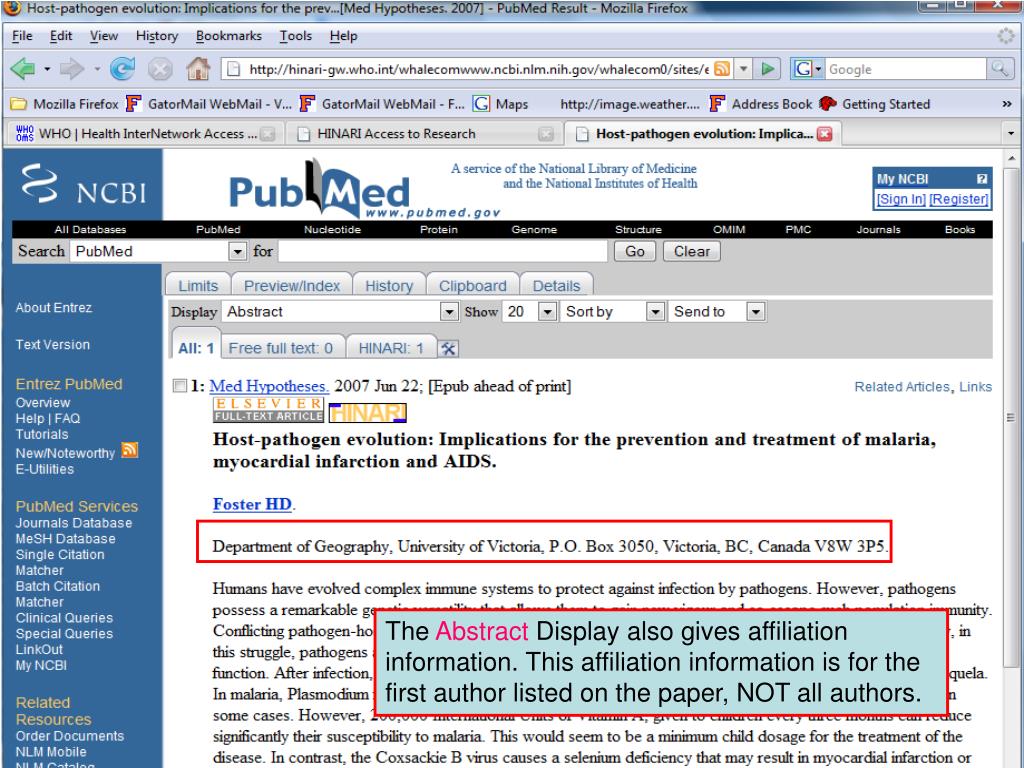The image size is (1024, 768).
Task: Click the PubMed search for text field
Action: point(442,251)
